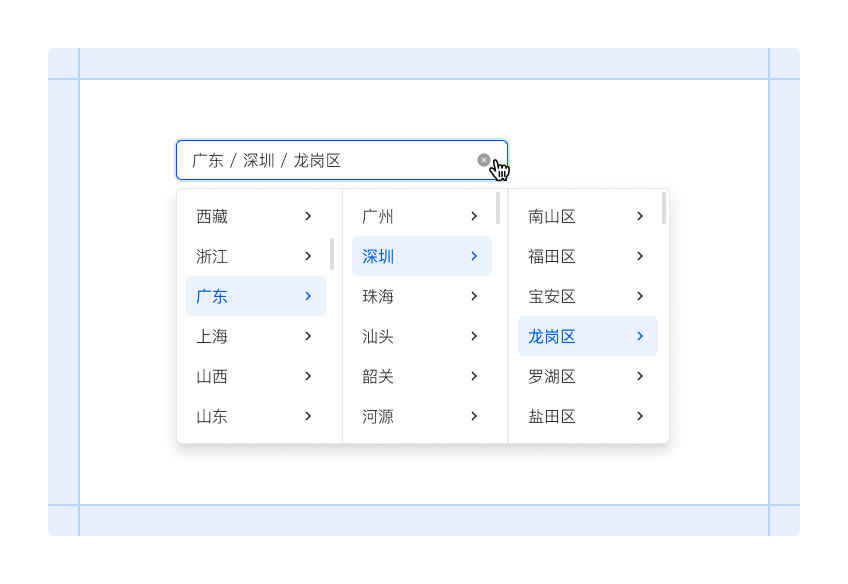Pick 山东 in the province column
The image size is (848, 584).
pos(212,416)
